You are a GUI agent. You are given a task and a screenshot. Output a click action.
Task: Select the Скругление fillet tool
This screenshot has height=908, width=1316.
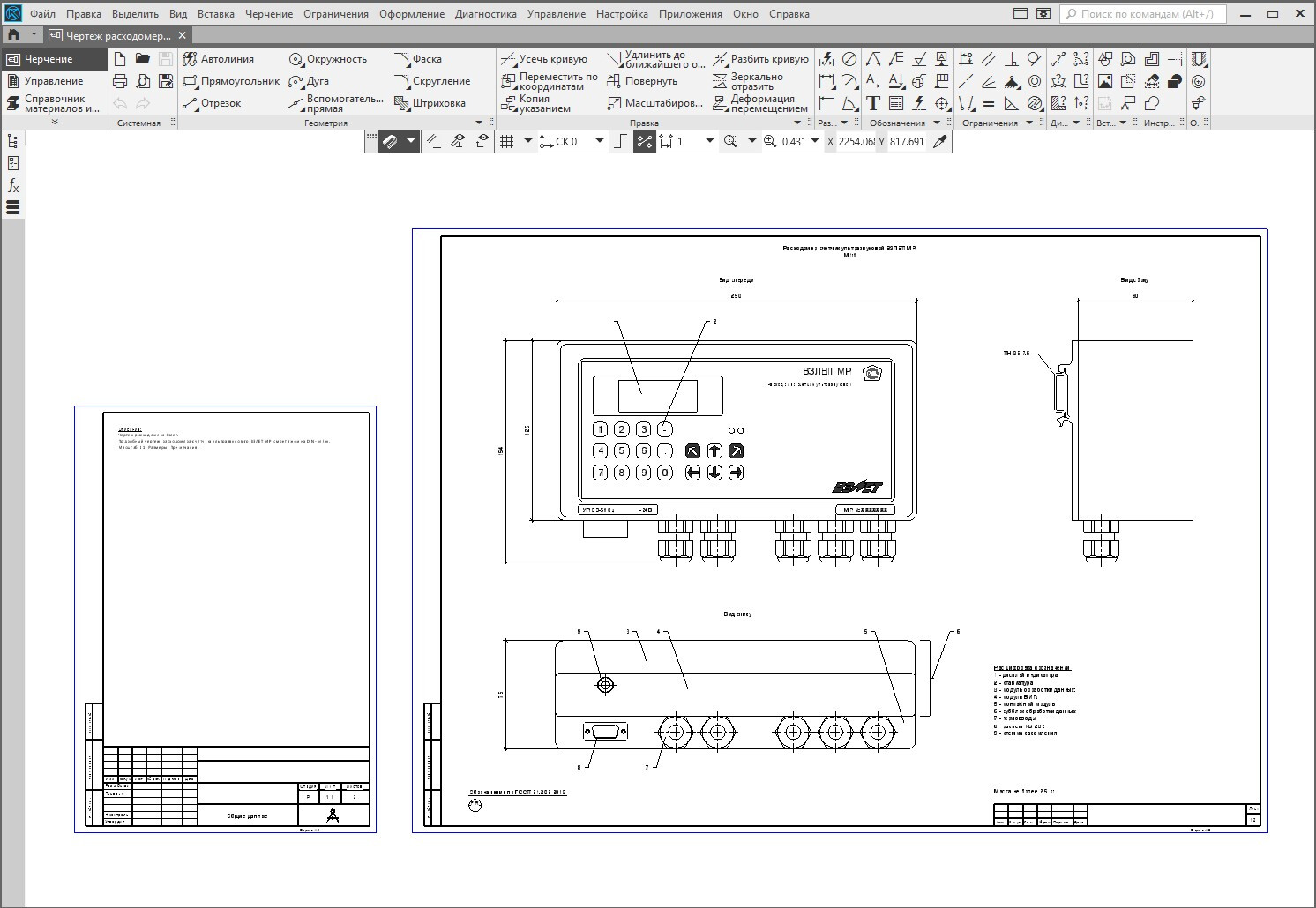[x=432, y=81]
